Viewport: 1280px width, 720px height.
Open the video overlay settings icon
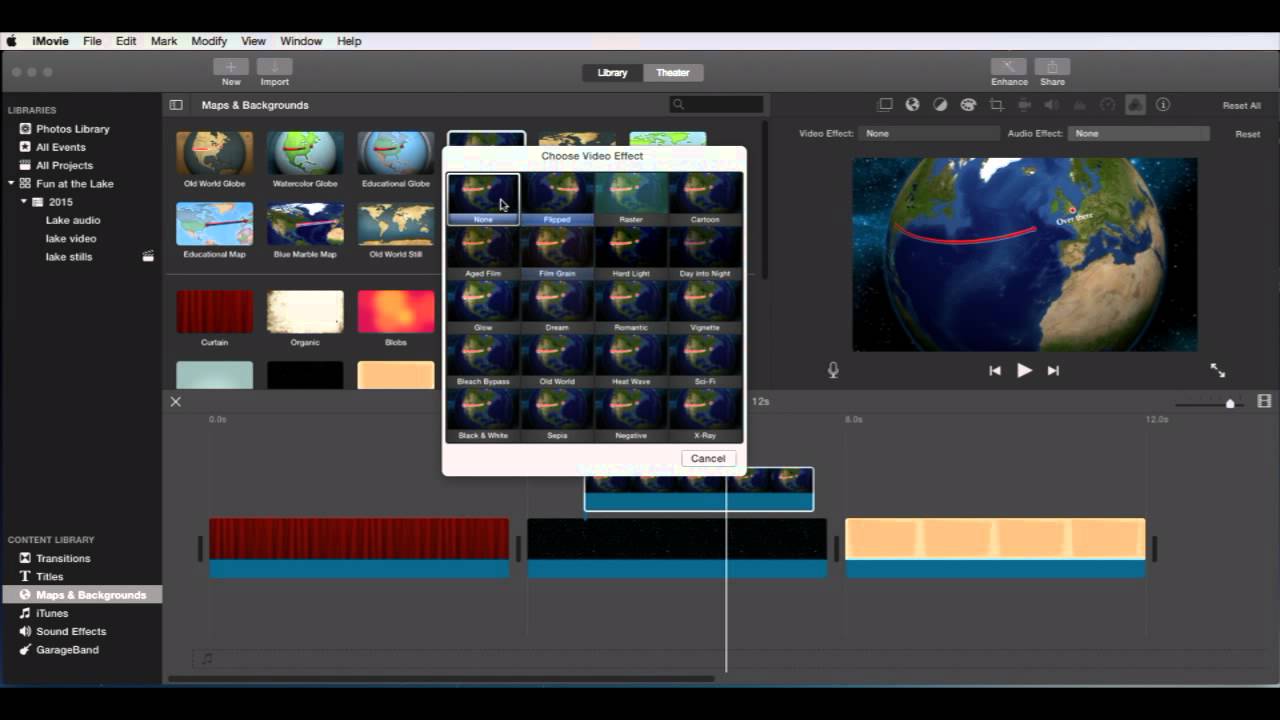click(885, 105)
